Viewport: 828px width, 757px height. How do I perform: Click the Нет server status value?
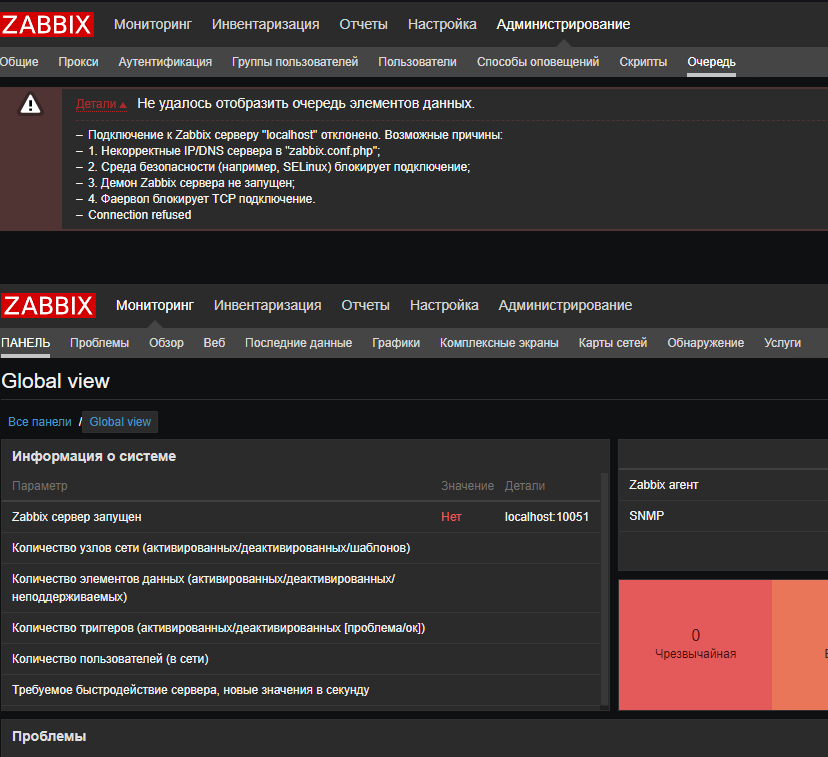(x=451, y=517)
